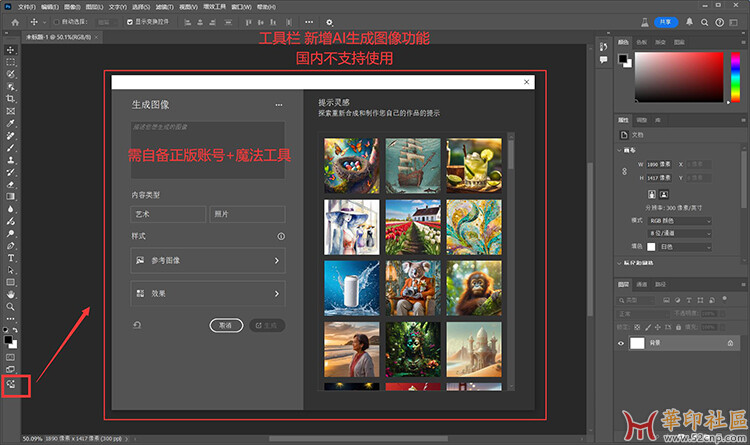
Task: Open the three-dots more align options
Action: (x=309, y=22)
